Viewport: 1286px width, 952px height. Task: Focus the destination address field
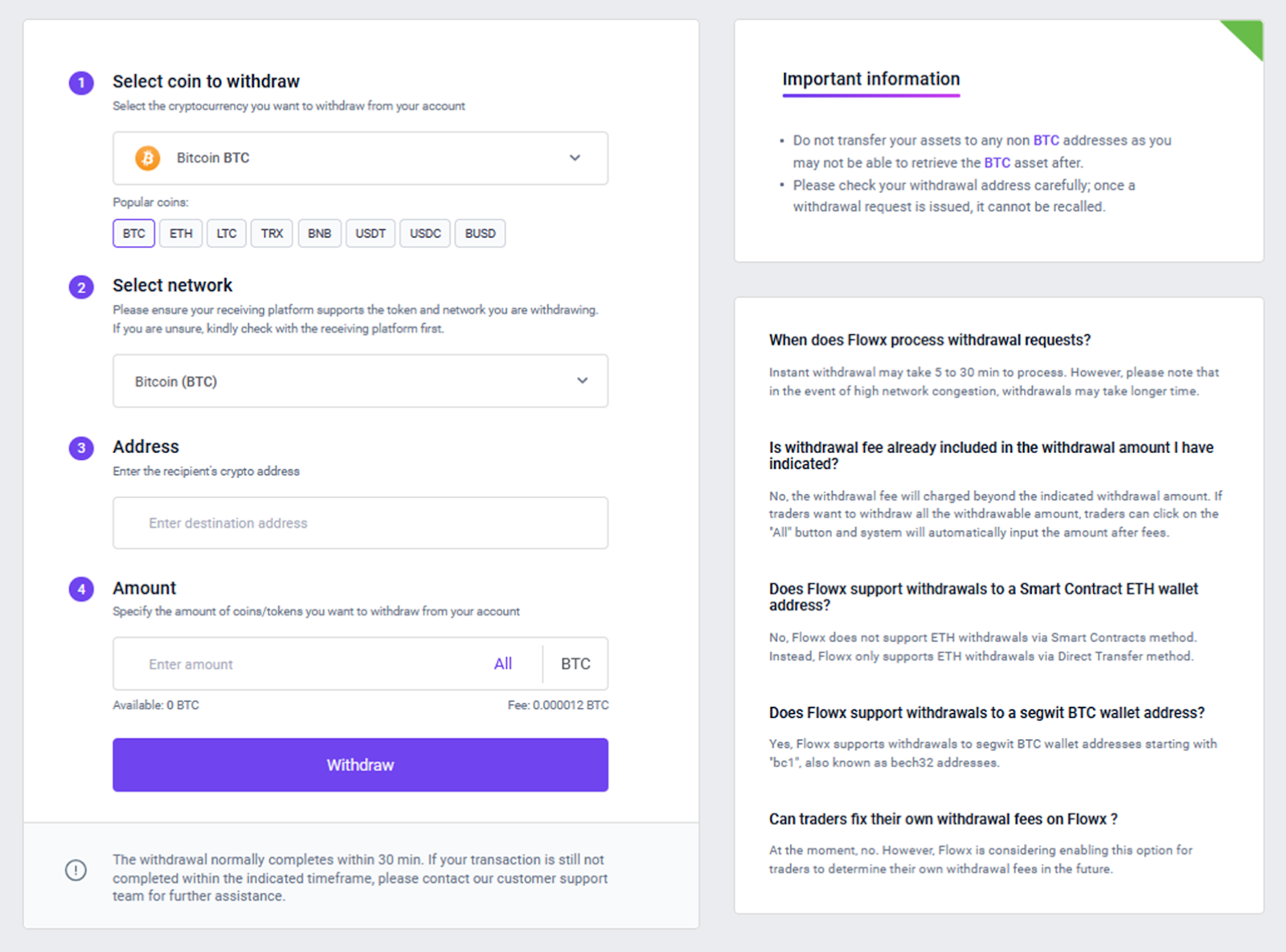pyautogui.click(x=360, y=523)
